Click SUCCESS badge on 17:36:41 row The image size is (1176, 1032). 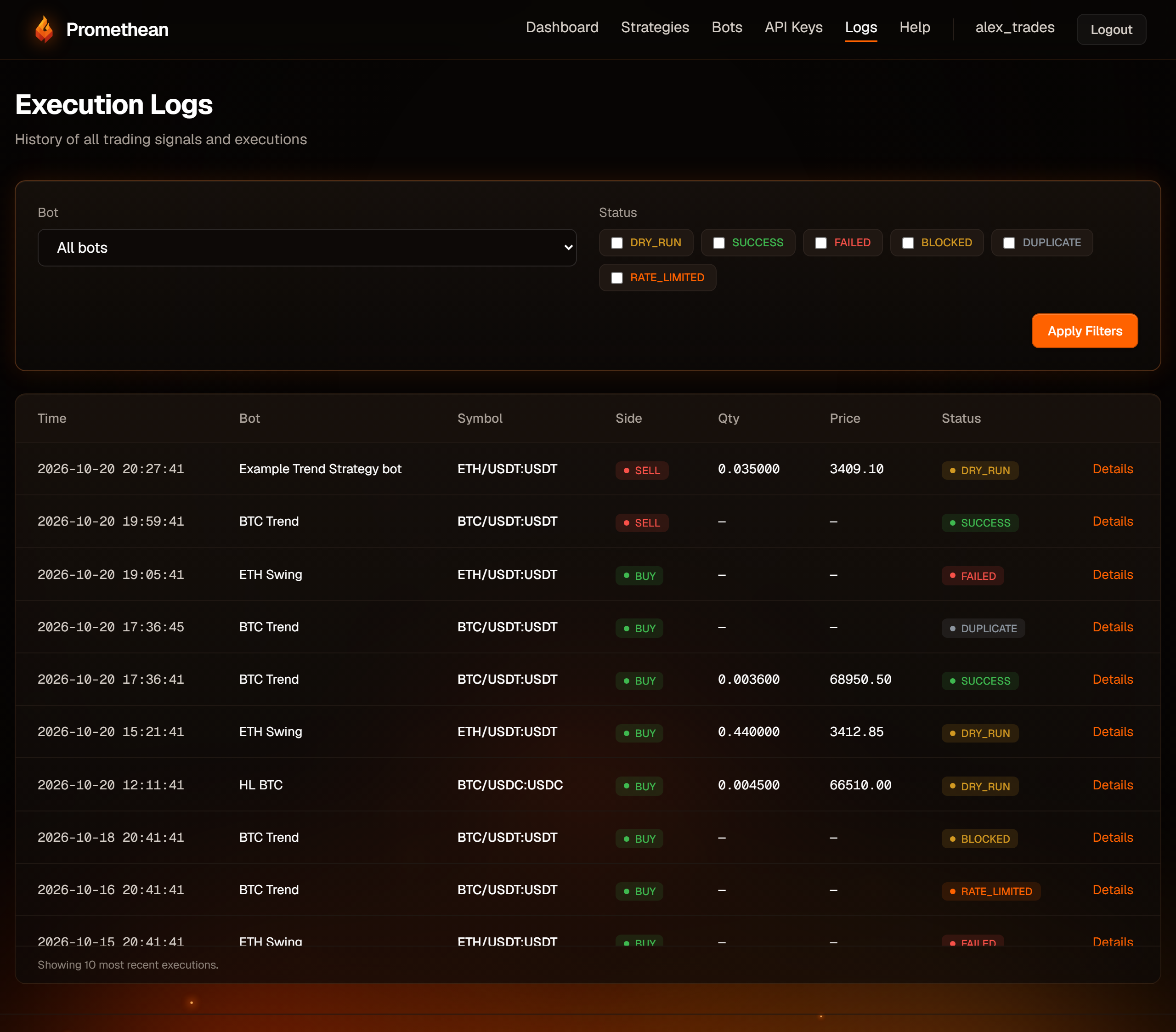pyautogui.click(x=980, y=680)
